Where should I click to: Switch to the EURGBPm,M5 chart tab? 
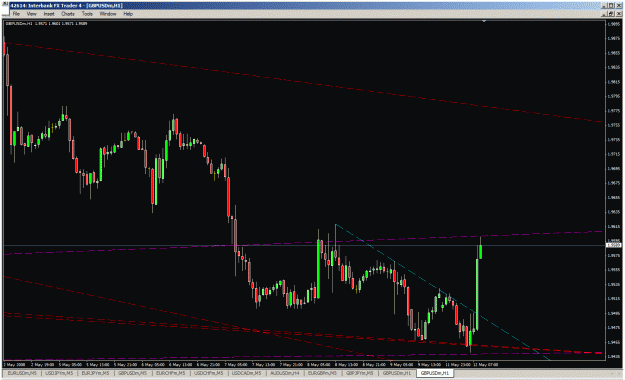[322, 373]
